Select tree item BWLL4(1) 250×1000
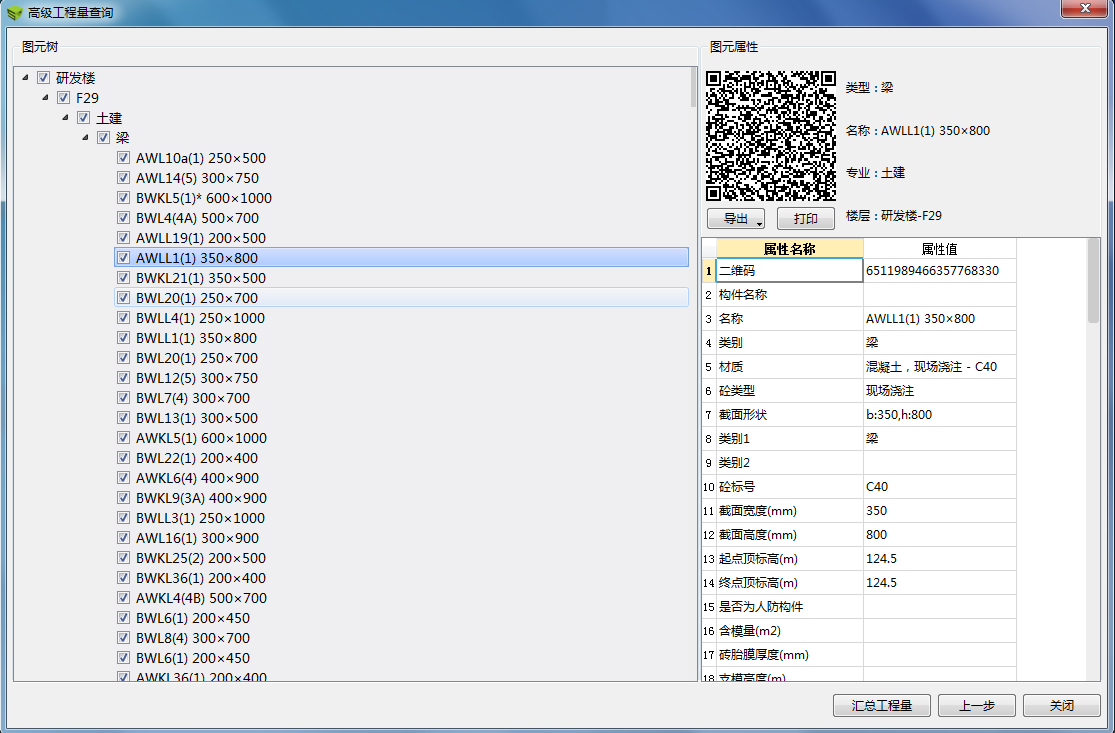This screenshot has width=1115, height=733. pyautogui.click(x=200, y=318)
